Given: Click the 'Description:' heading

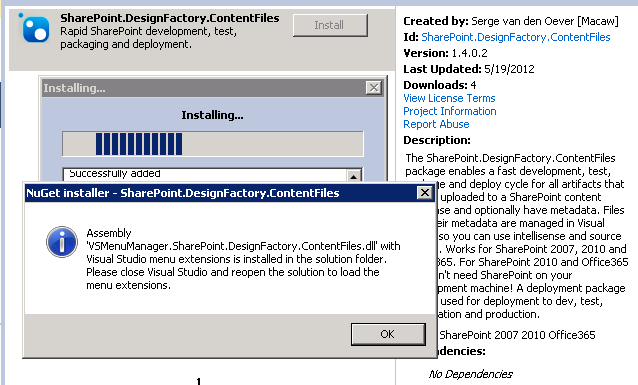Looking at the screenshot, I should pos(437,140).
